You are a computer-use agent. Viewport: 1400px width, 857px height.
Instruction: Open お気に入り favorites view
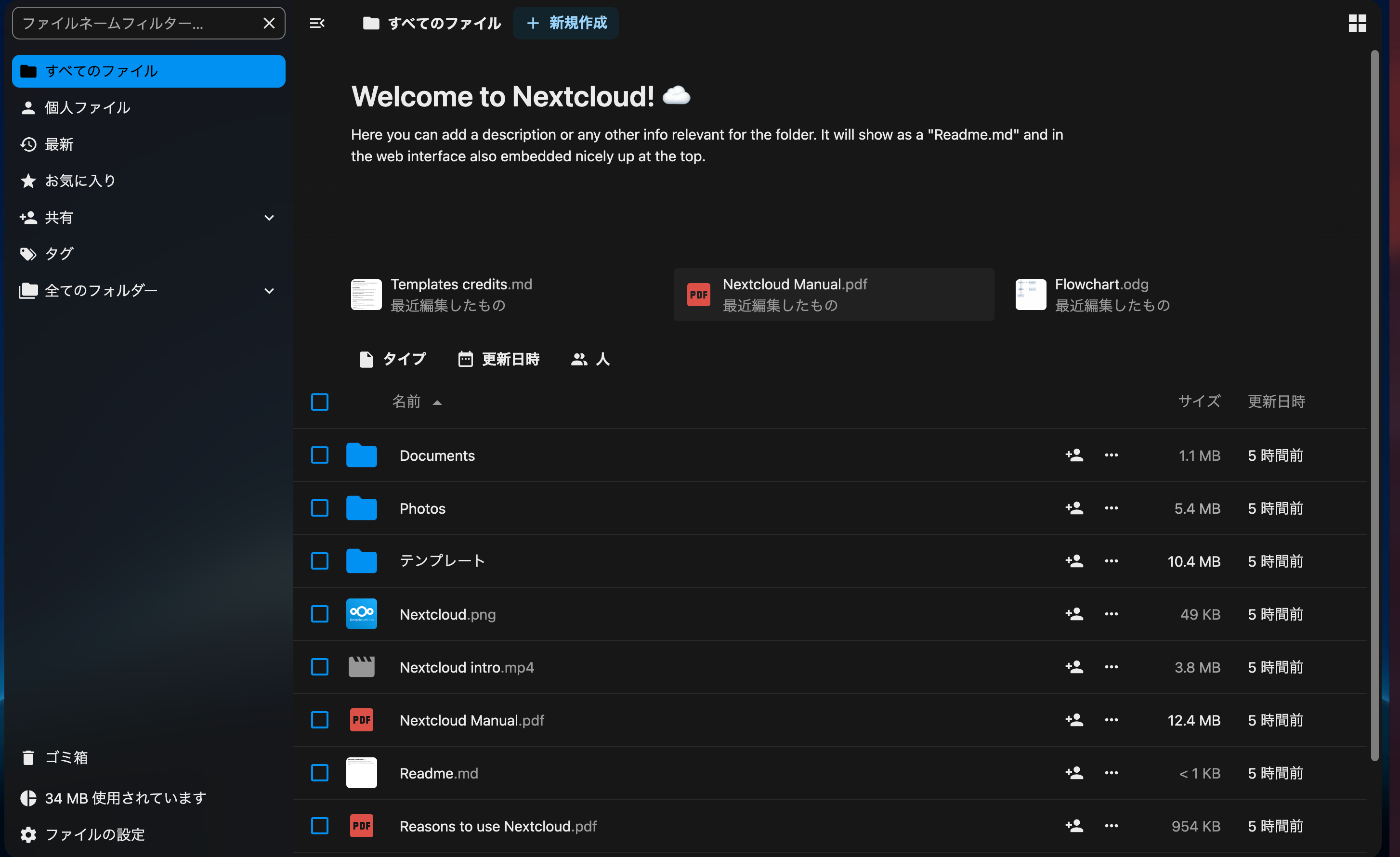tap(149, 181)
